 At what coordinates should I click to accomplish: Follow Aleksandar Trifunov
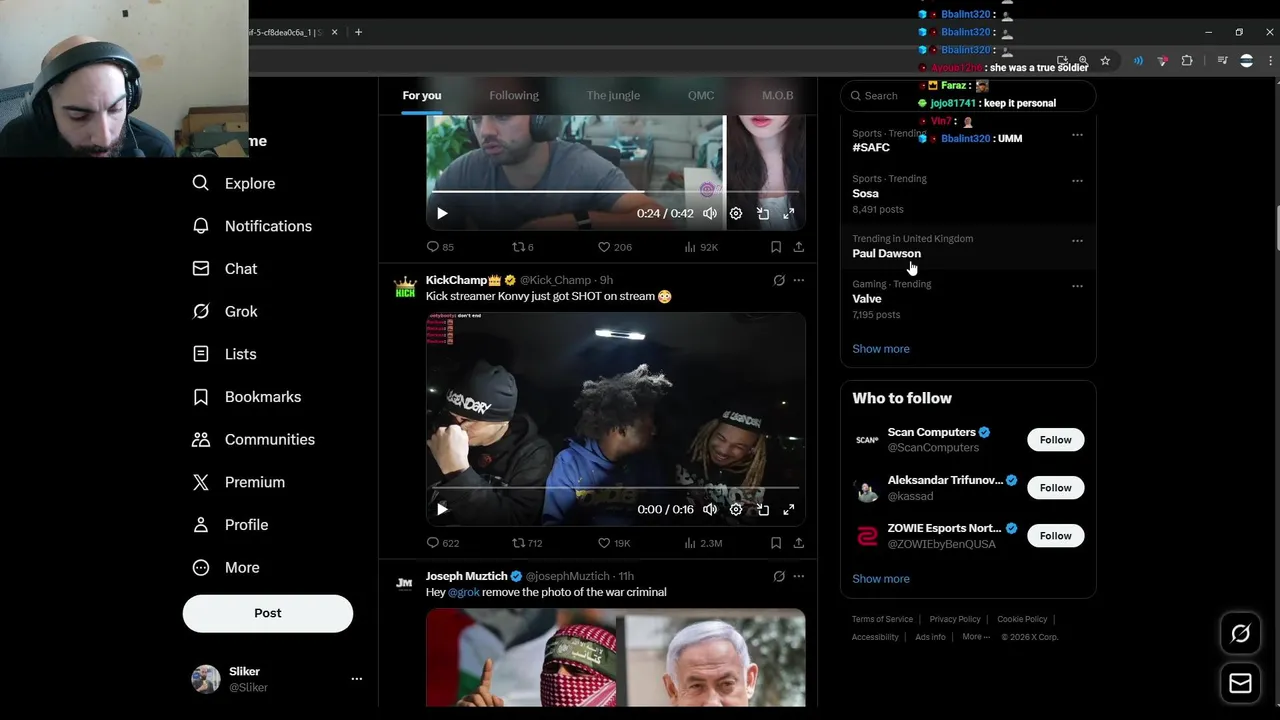(x=1055, y=488)
